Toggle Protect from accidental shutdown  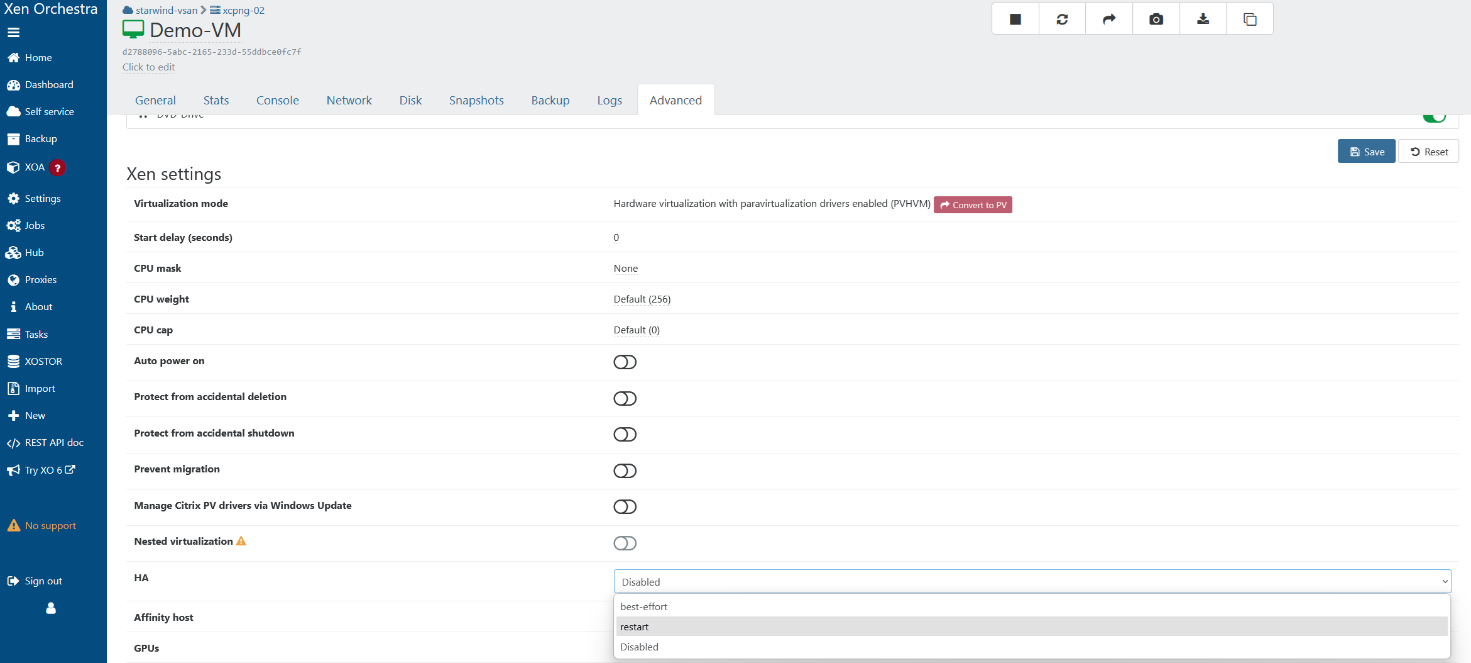point(625,434)
